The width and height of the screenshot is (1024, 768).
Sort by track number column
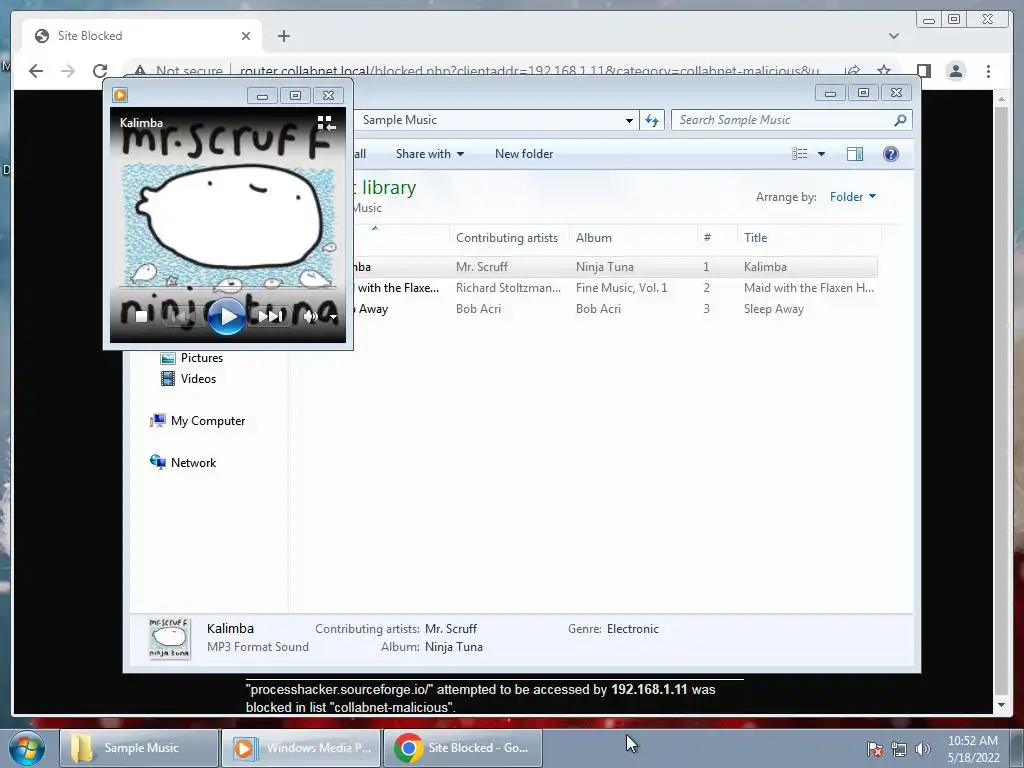[x=717, y=238]
